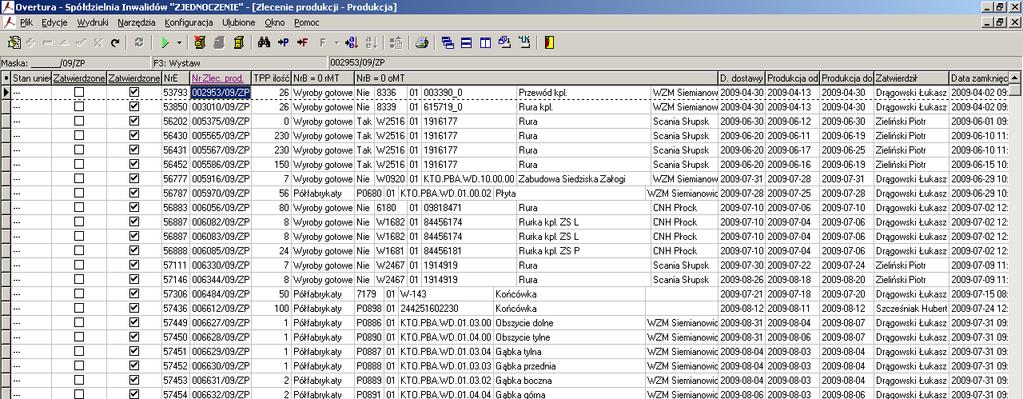
Task: Click the D. dostawy column header
Action: point(742,78)
